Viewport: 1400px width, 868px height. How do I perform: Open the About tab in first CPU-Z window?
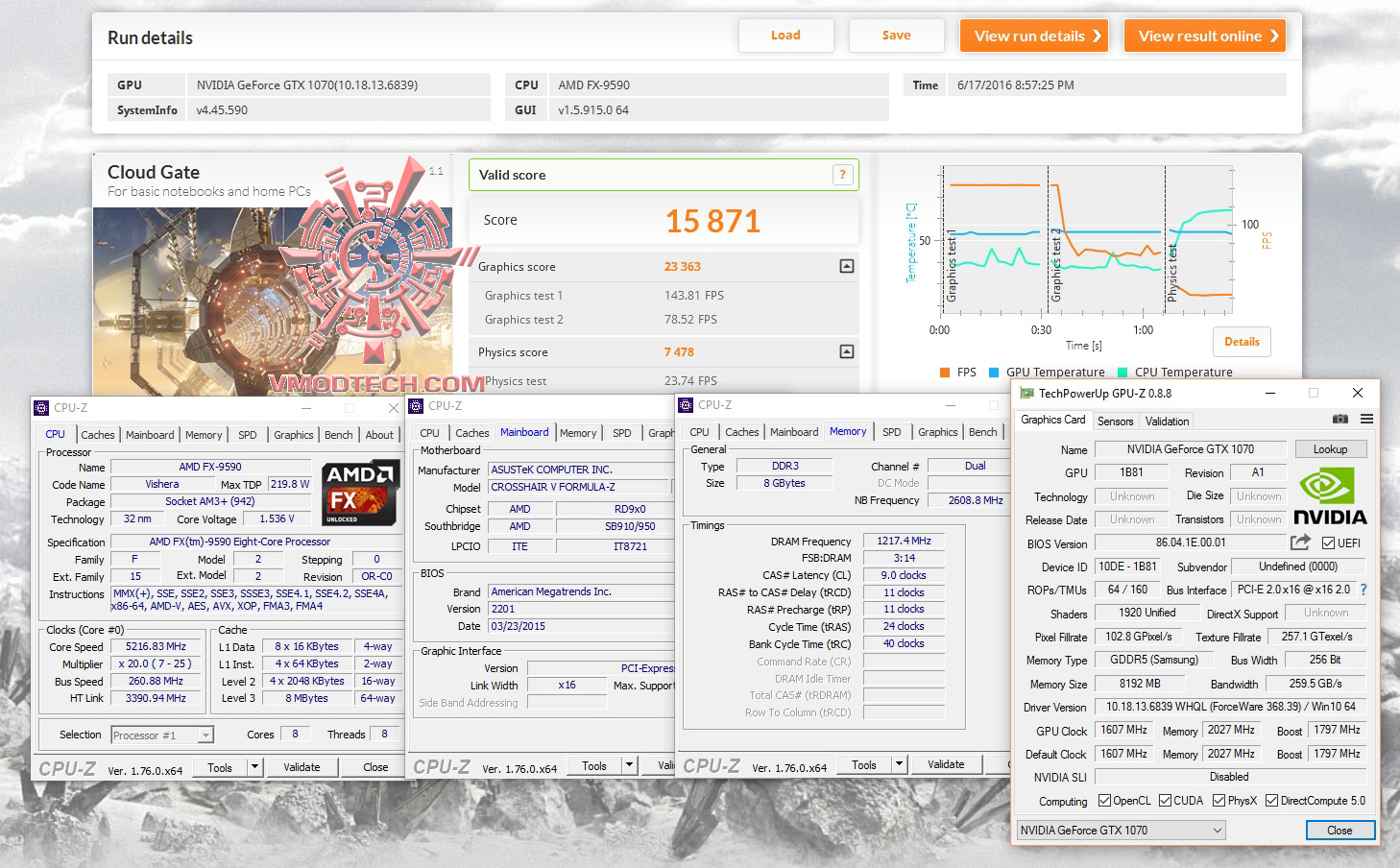tap(379, 435)
